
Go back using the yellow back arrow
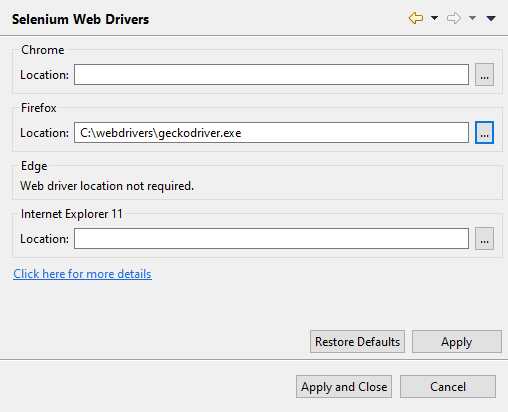click(416, 18)
